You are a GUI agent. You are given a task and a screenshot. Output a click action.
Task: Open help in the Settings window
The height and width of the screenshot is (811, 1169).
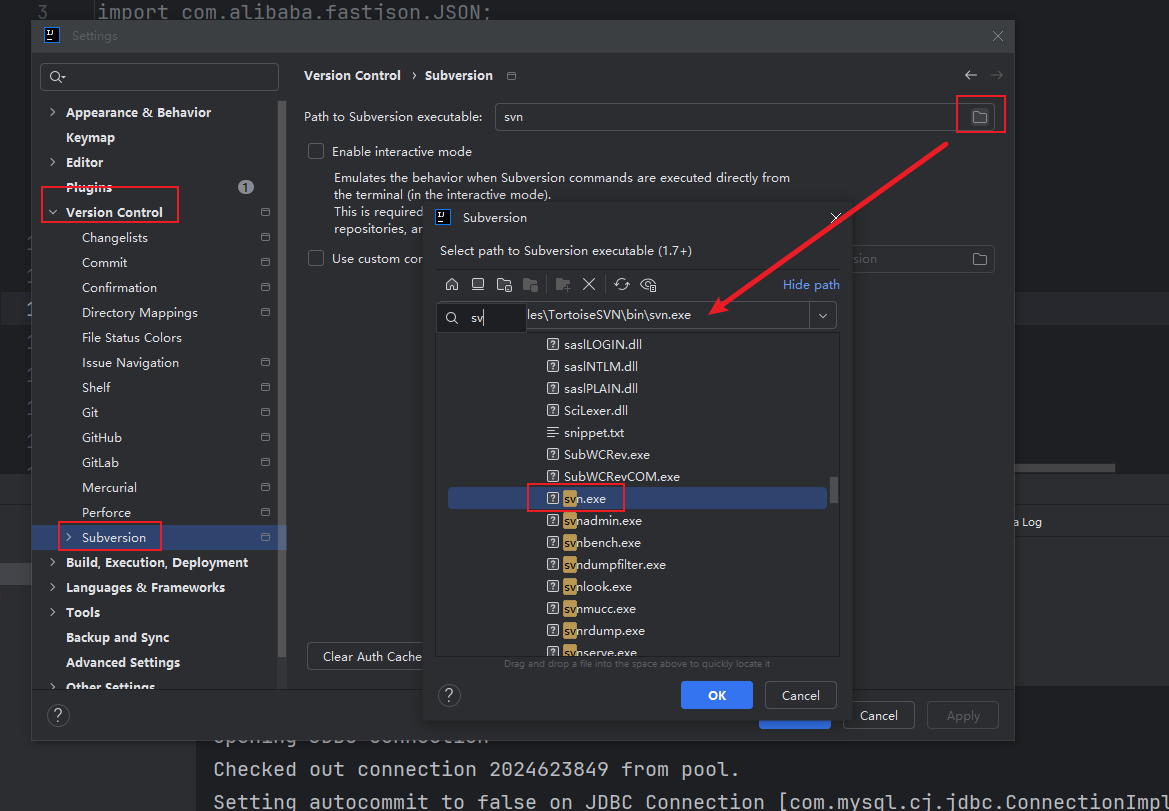click(x=58, y=716)
